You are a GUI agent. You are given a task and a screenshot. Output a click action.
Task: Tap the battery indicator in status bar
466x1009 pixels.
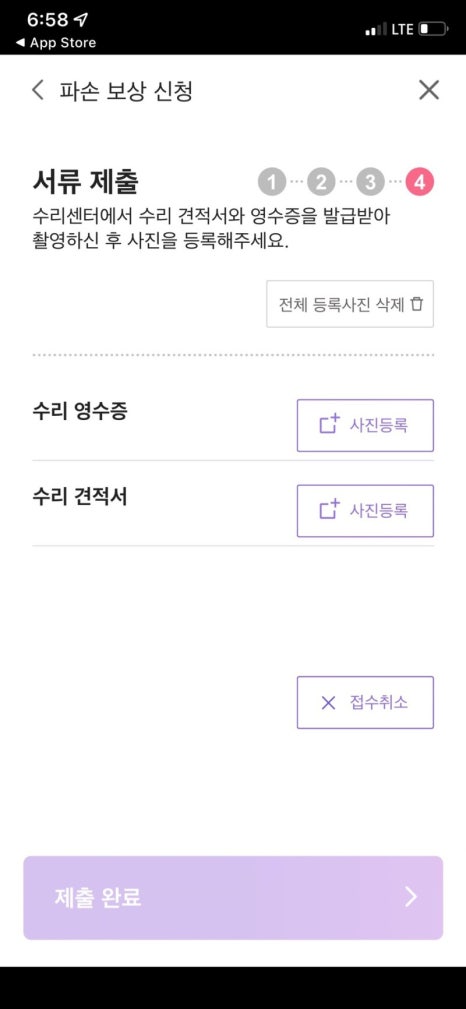click(x=433, y=29)
